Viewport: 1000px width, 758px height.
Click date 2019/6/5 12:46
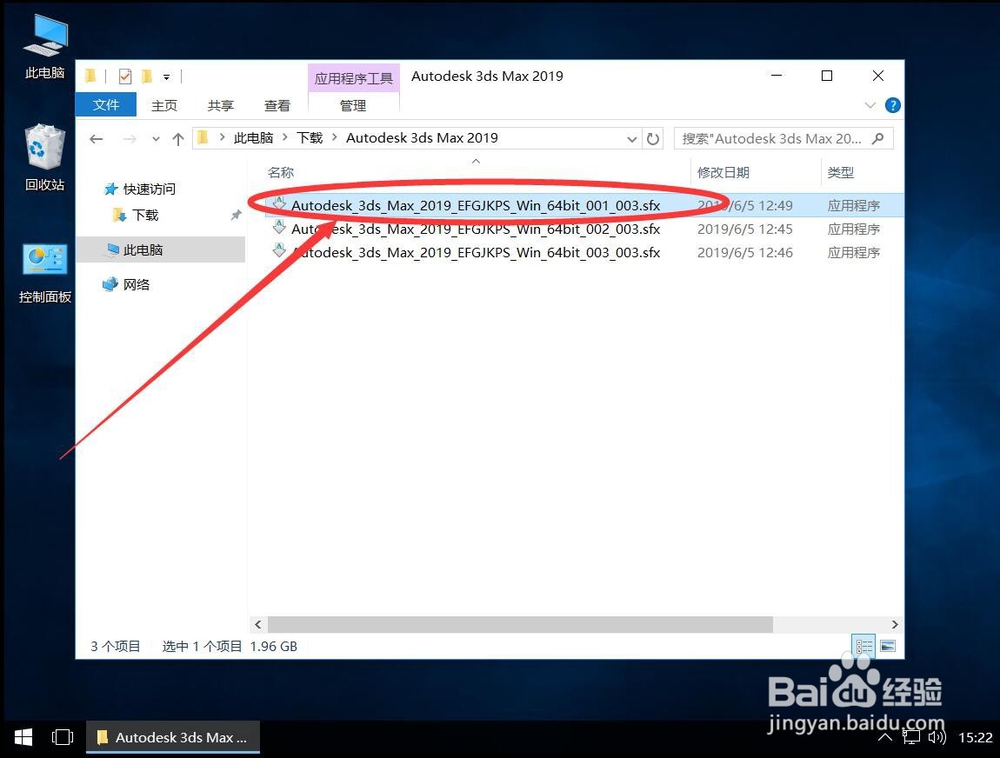[x=745, y=252]
